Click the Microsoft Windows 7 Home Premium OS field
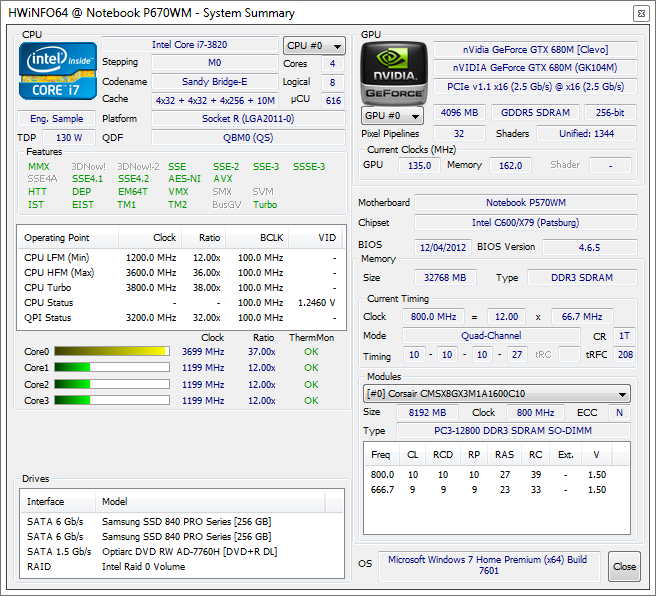 pos(488,565)
